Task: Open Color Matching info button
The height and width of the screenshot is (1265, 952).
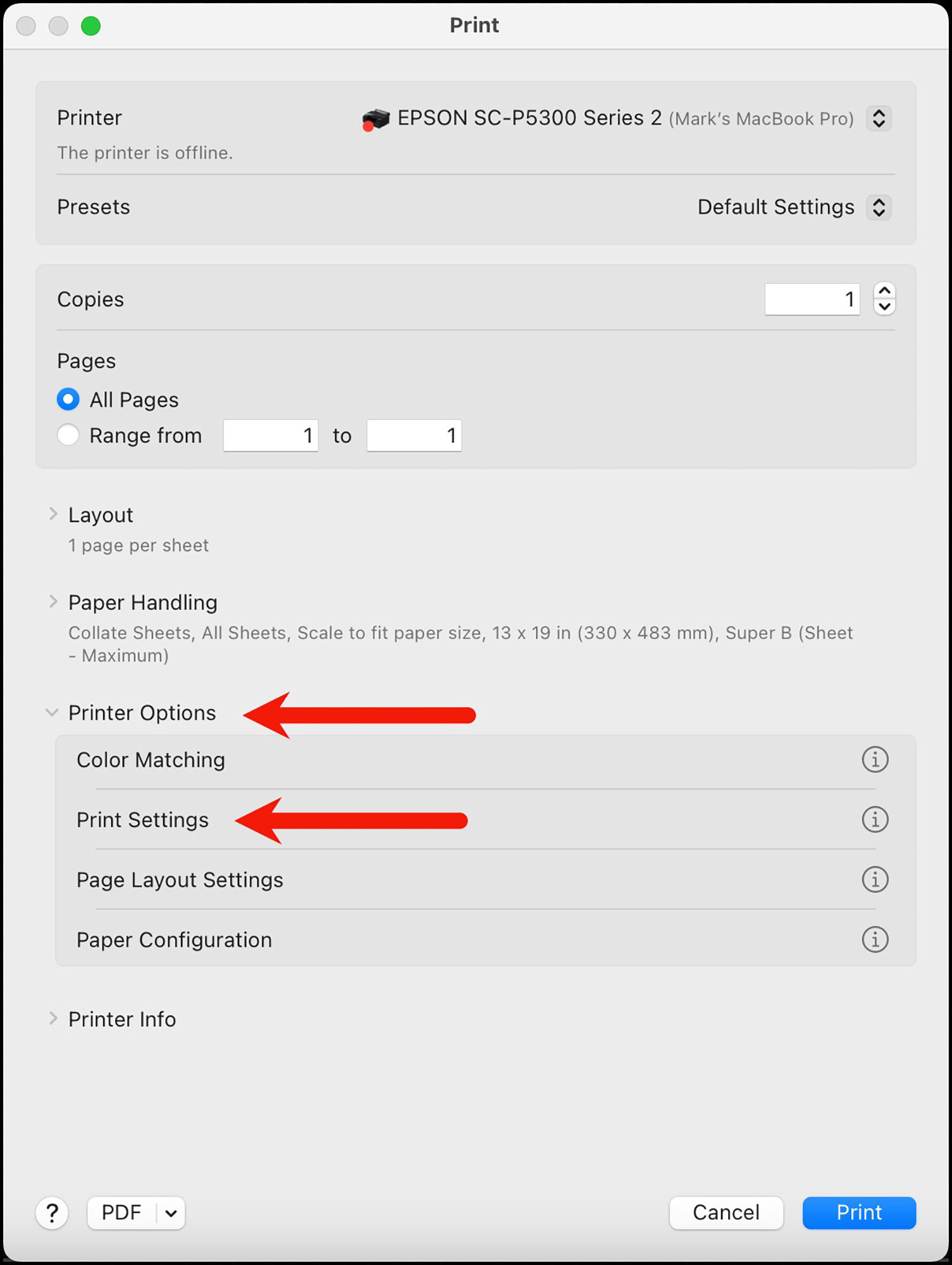Action: pyautogui.click(x=875, y=759)
